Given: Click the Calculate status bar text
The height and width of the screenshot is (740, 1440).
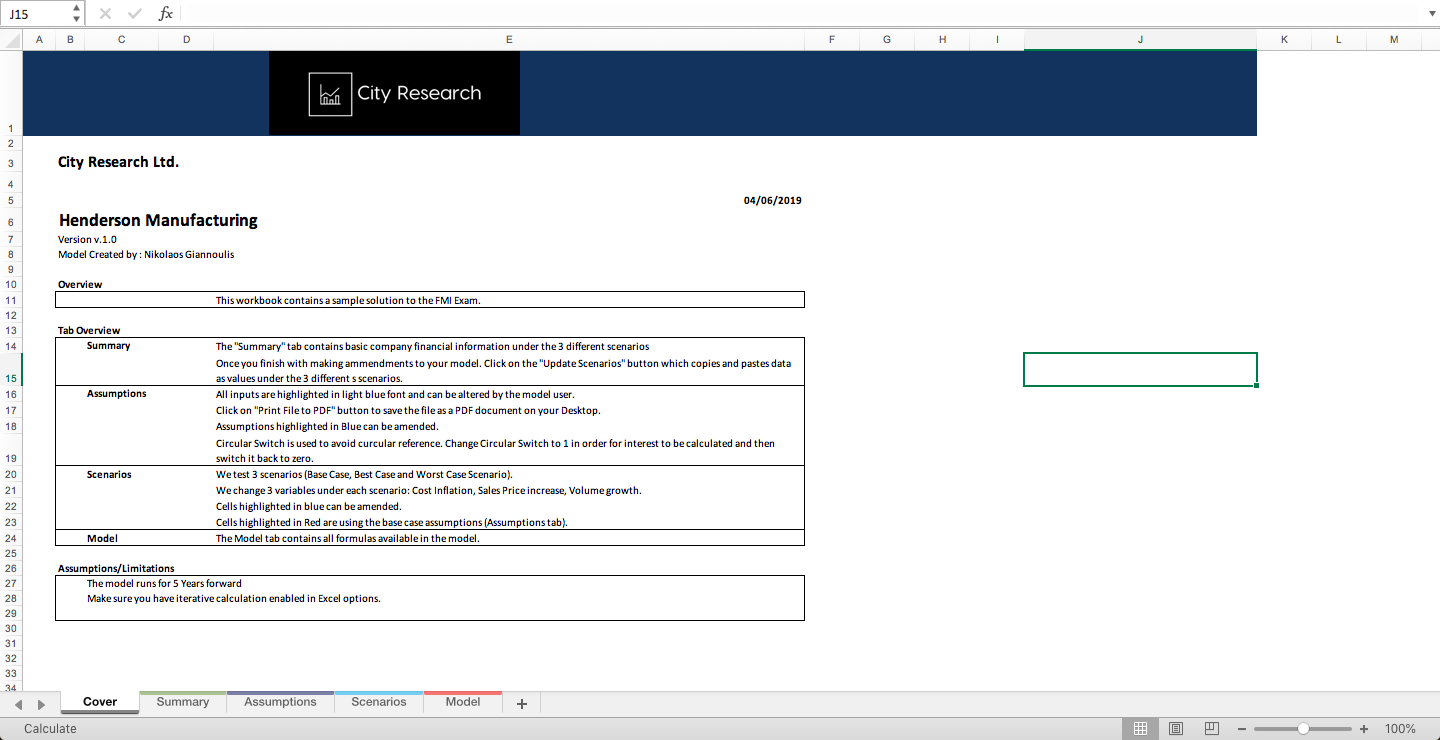Looking at the screenshot, I should tap(50, 729).
